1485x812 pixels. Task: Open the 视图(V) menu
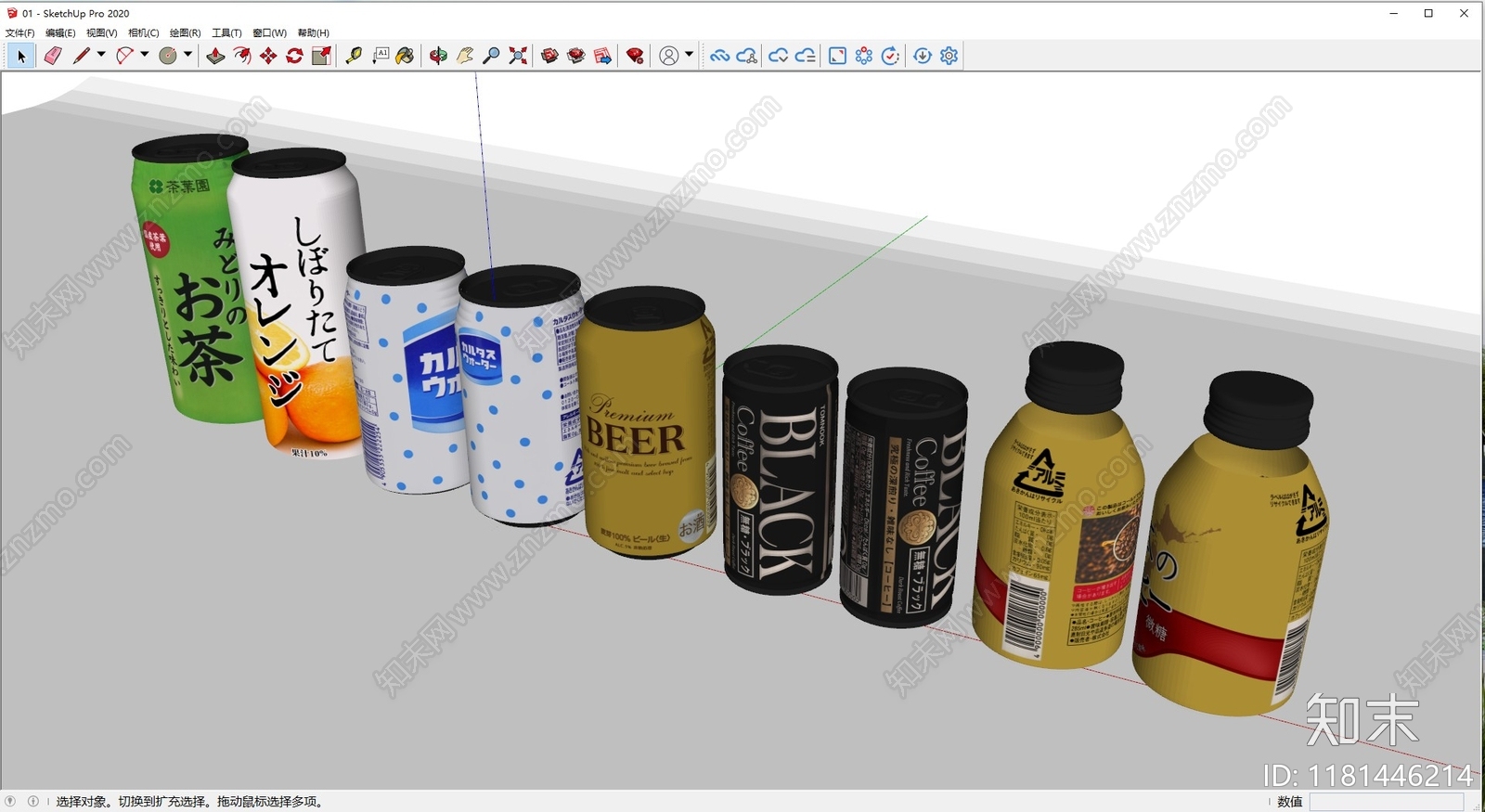[x=102, y=32]
